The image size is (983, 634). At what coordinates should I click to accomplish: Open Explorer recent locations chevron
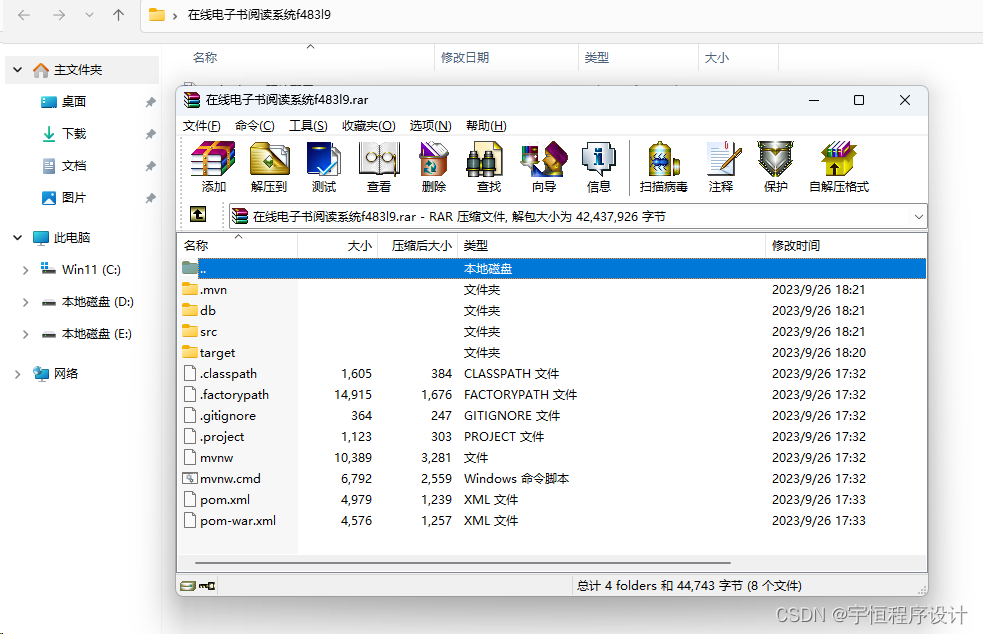[x=90, y=15]
